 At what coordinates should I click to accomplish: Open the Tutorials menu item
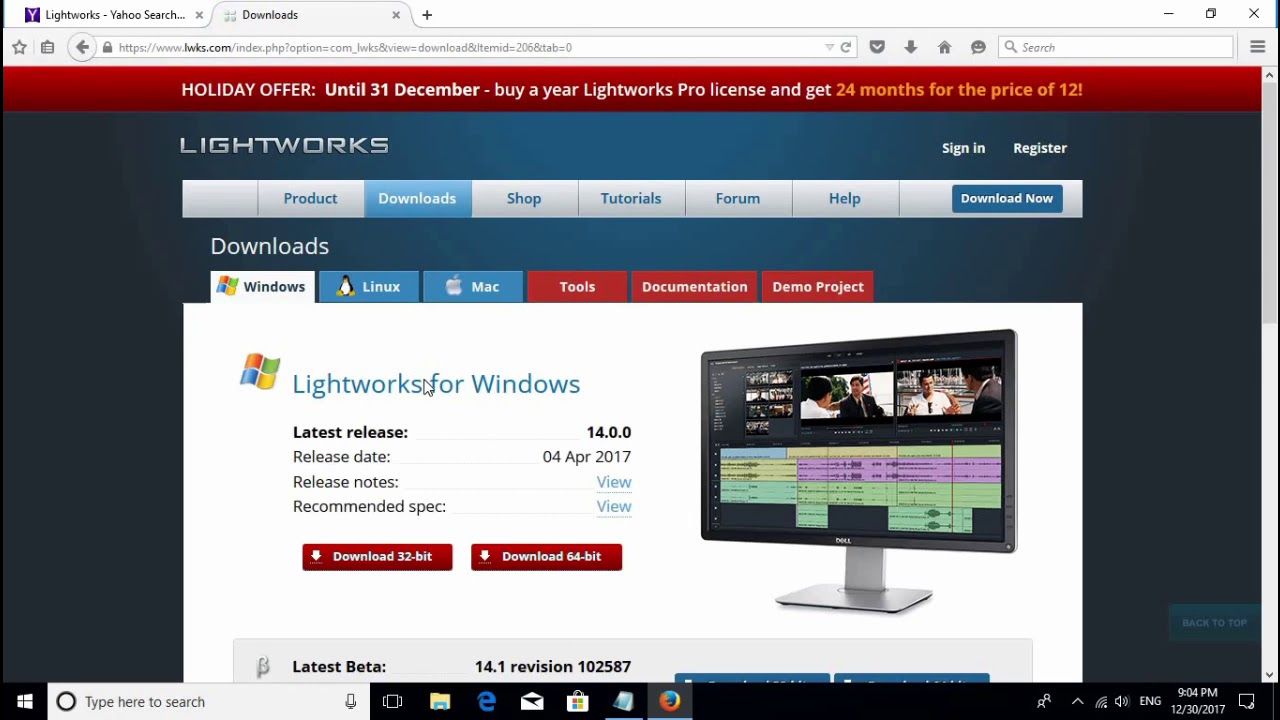pyautogui.click(x=631, y=198)
